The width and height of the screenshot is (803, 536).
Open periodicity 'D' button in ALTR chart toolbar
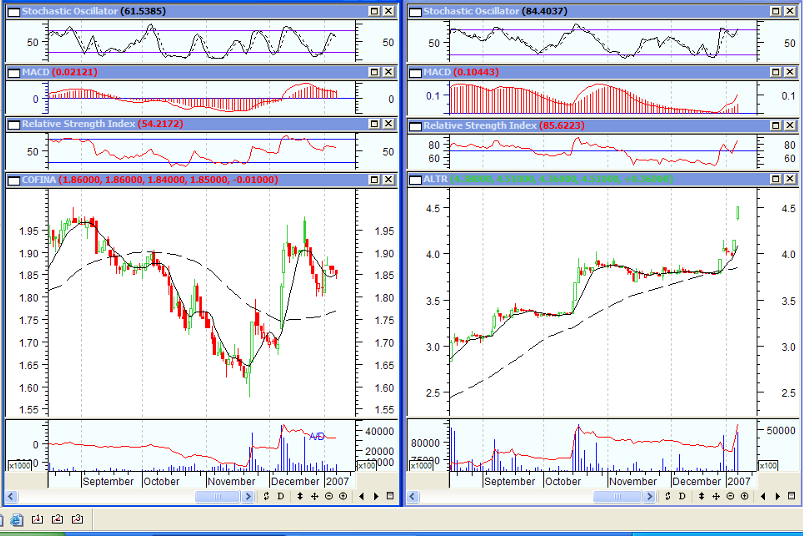pyautogui.click(x=682, y=496)
